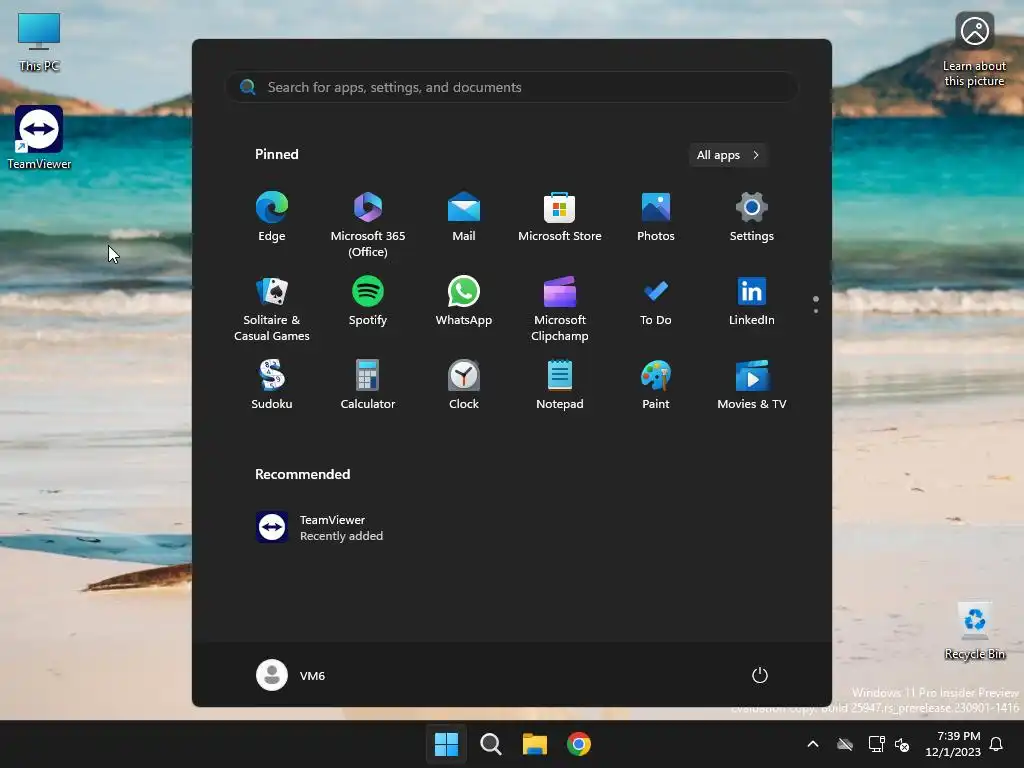Click the muted volume tray icon
The width and height of the screenshot is (1024, 768).
click(x=902, y=744)
